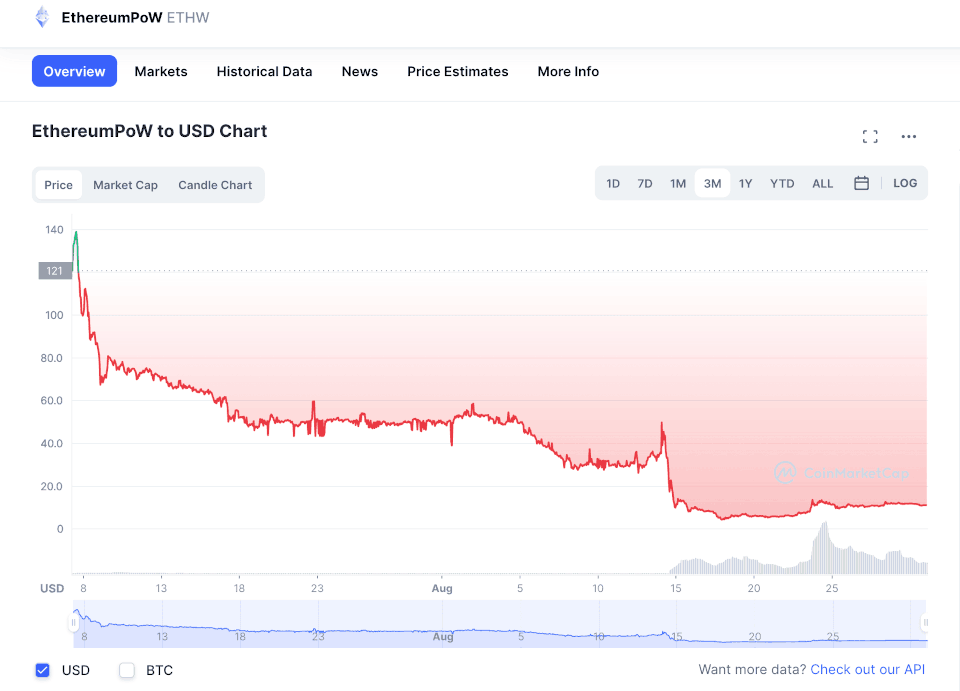Open the Markets tab

click(161, 72)
